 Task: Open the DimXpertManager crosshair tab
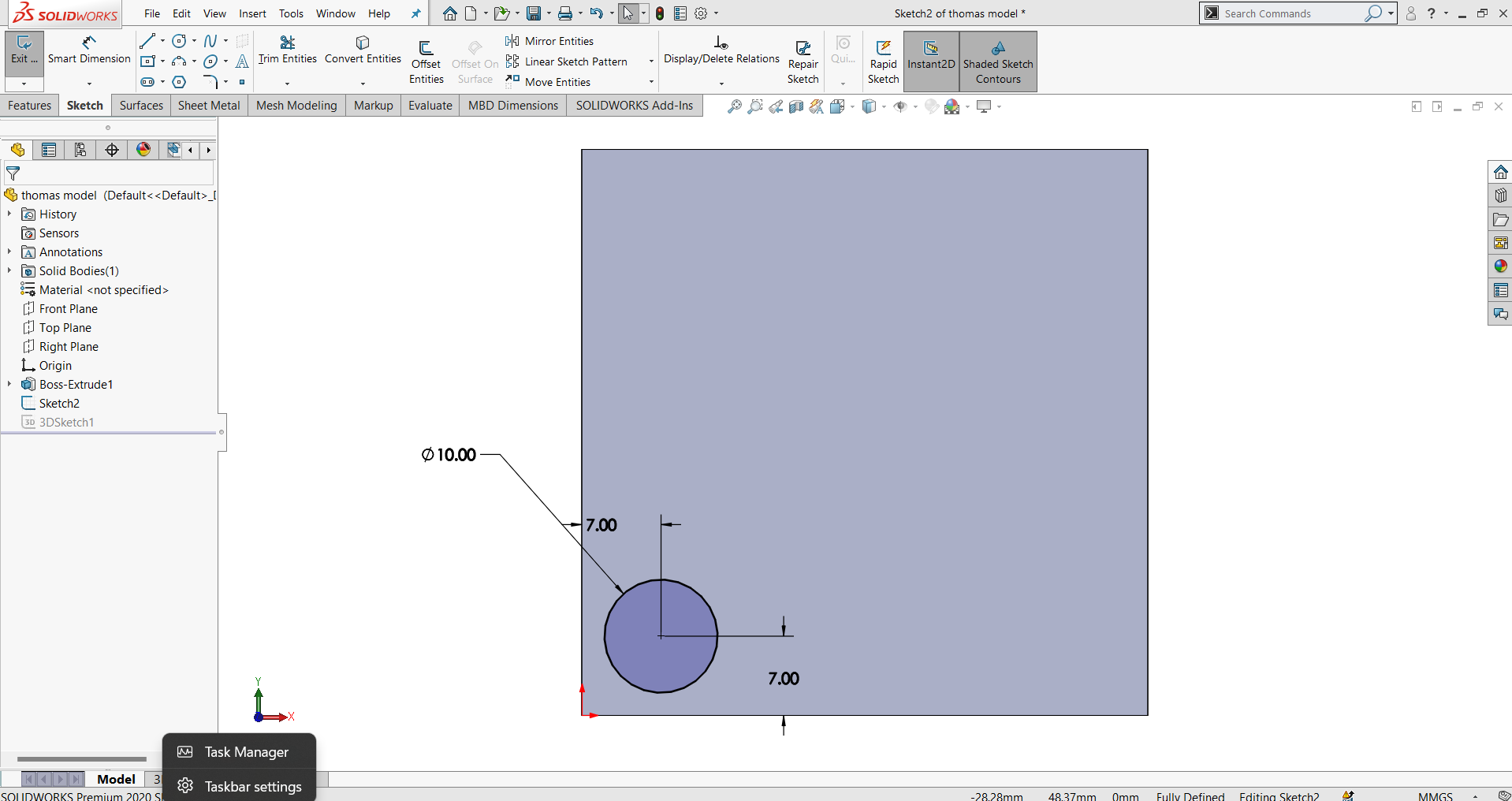click(112, 150)
